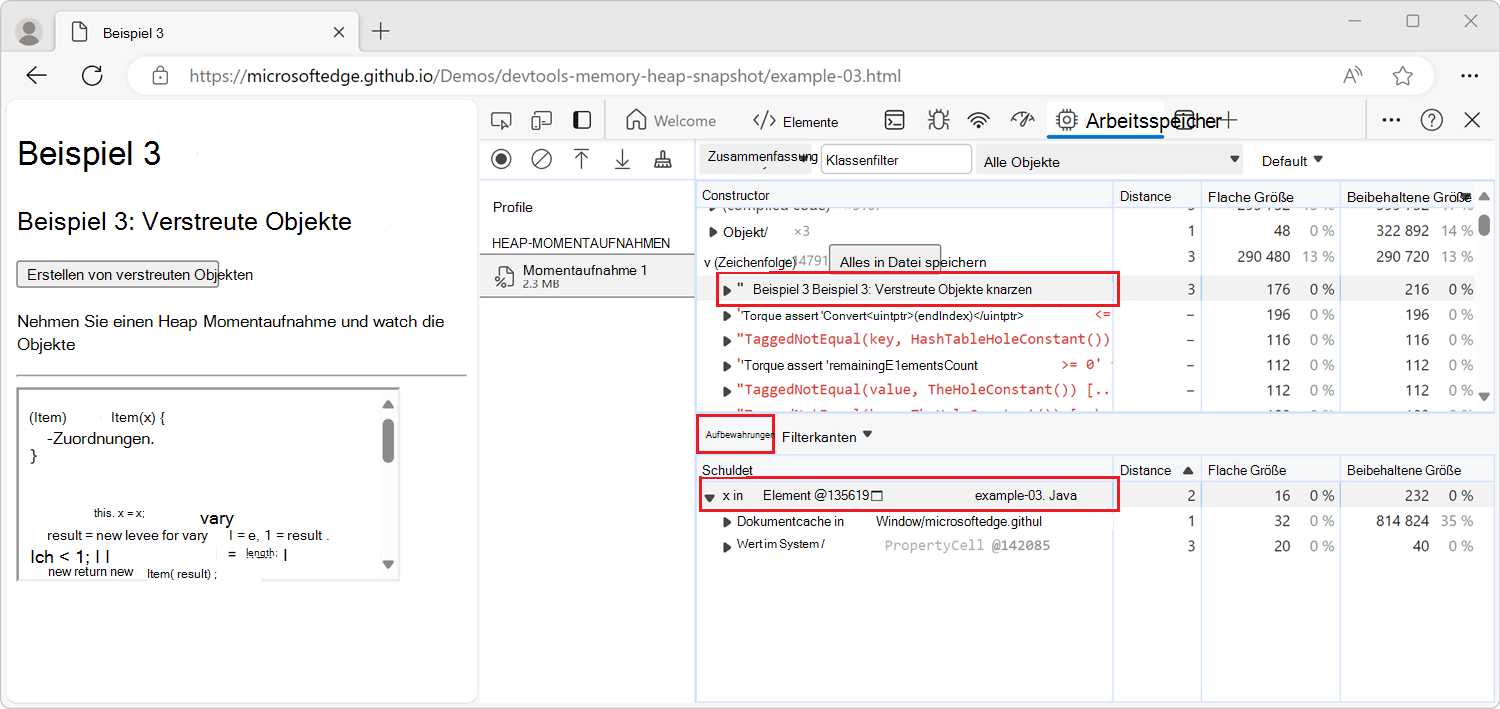Switch to the Elemente tab
Viewport: 1500px width, 709px height.
(796, 121)
